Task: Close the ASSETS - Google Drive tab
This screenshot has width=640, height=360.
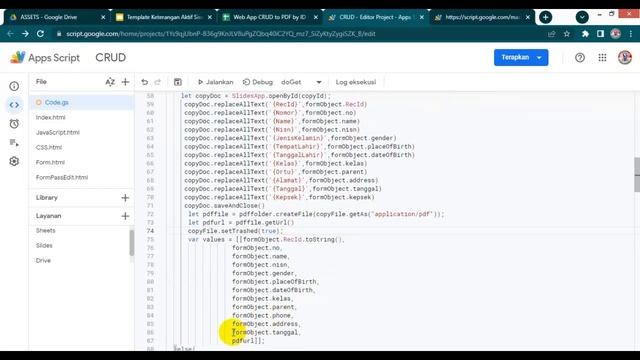Action: click(103, 17)
